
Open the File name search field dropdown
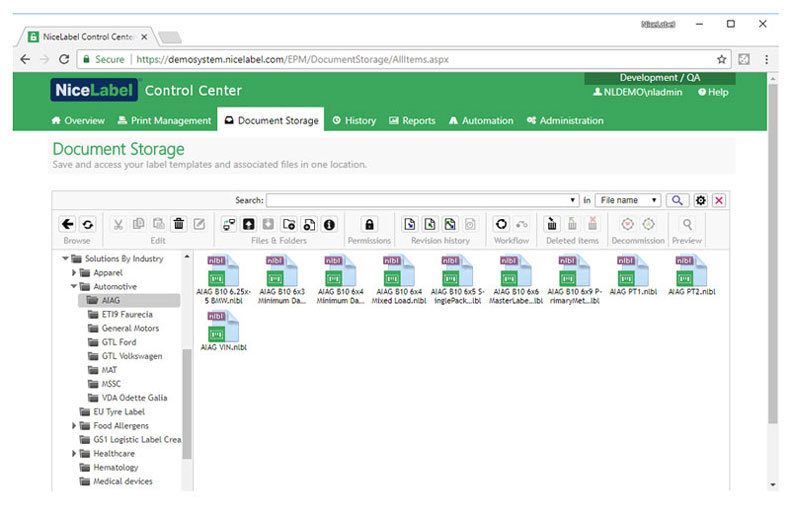[628, 201]
